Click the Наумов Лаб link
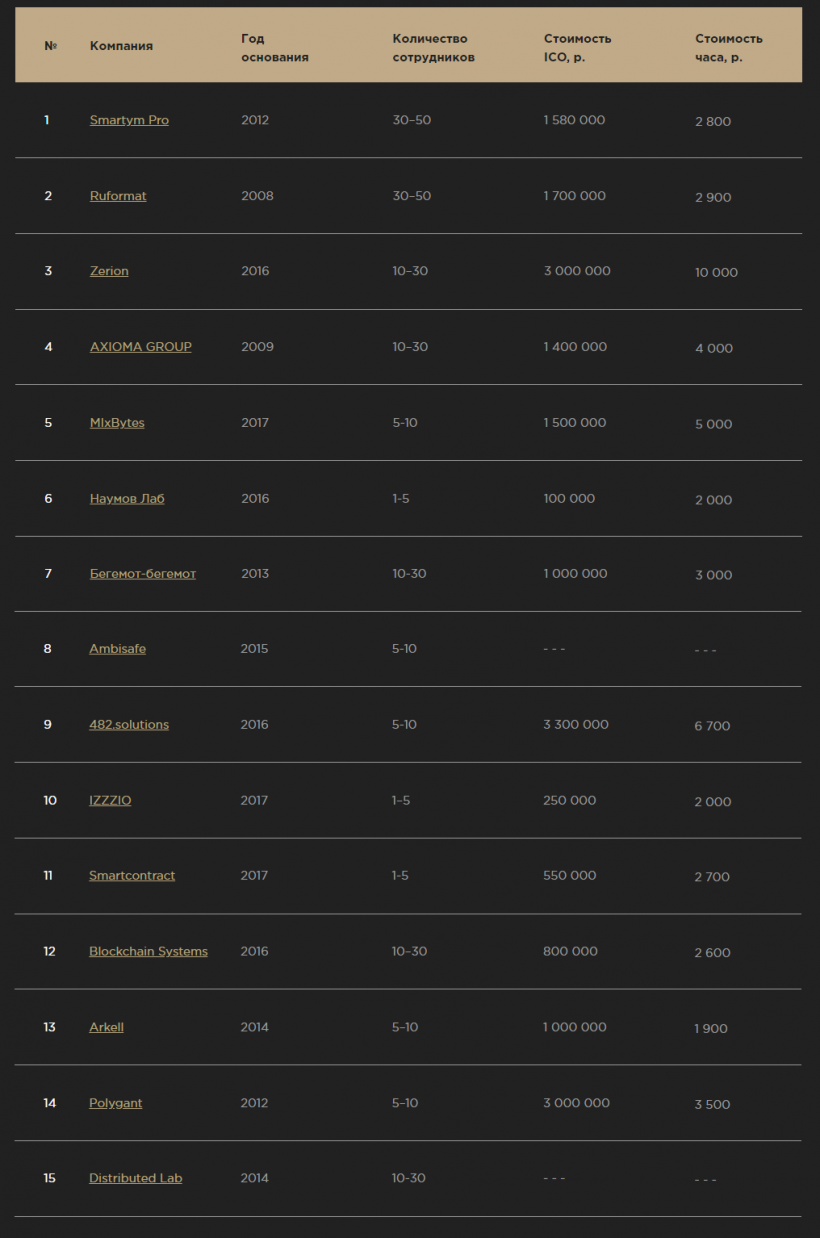Screen dimensions: 820x1238 pos(127,498)
